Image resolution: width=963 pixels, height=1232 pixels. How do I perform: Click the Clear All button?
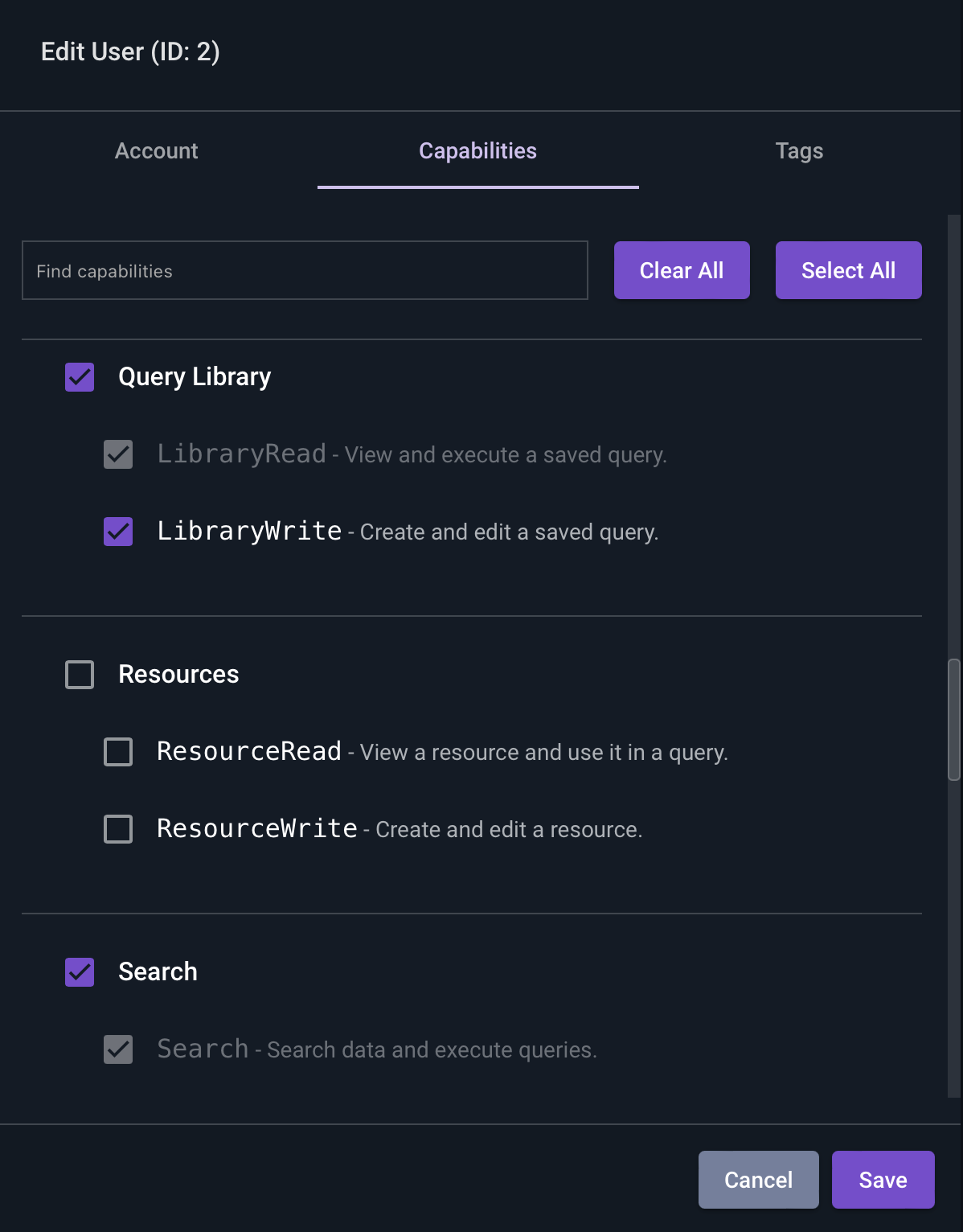coord(682,270)
